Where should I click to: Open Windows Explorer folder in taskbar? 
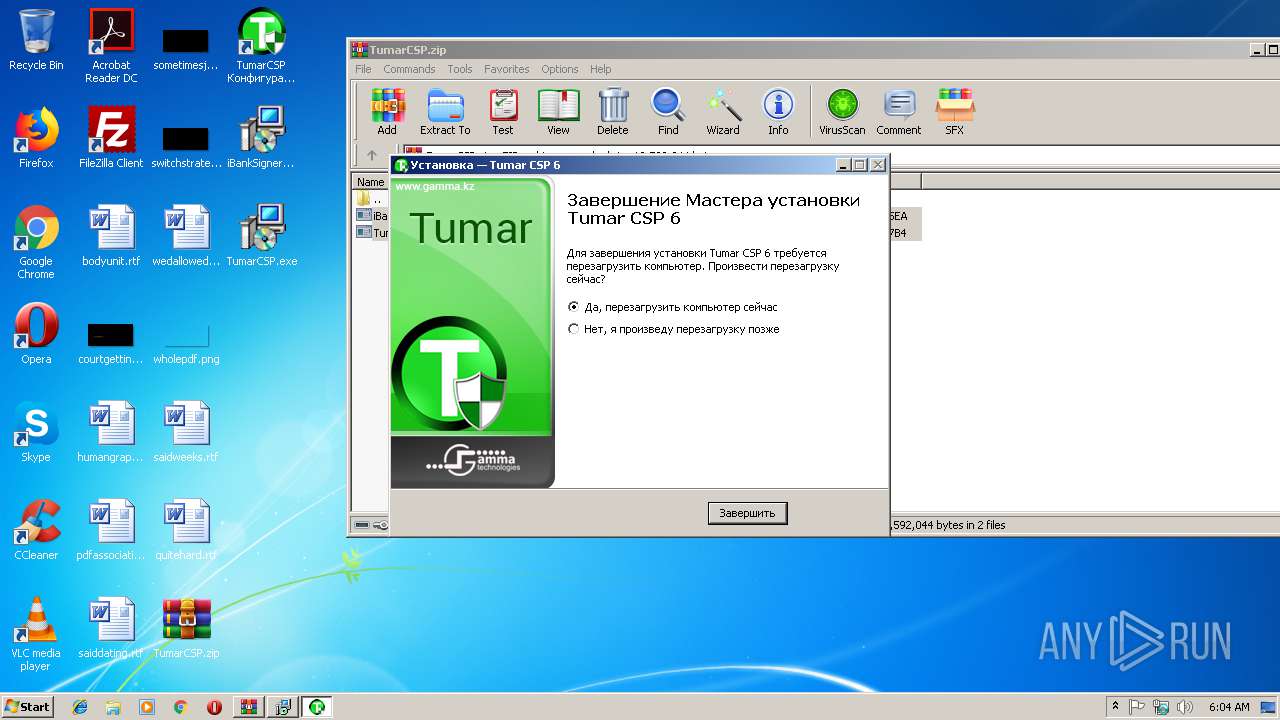point(113,707)
